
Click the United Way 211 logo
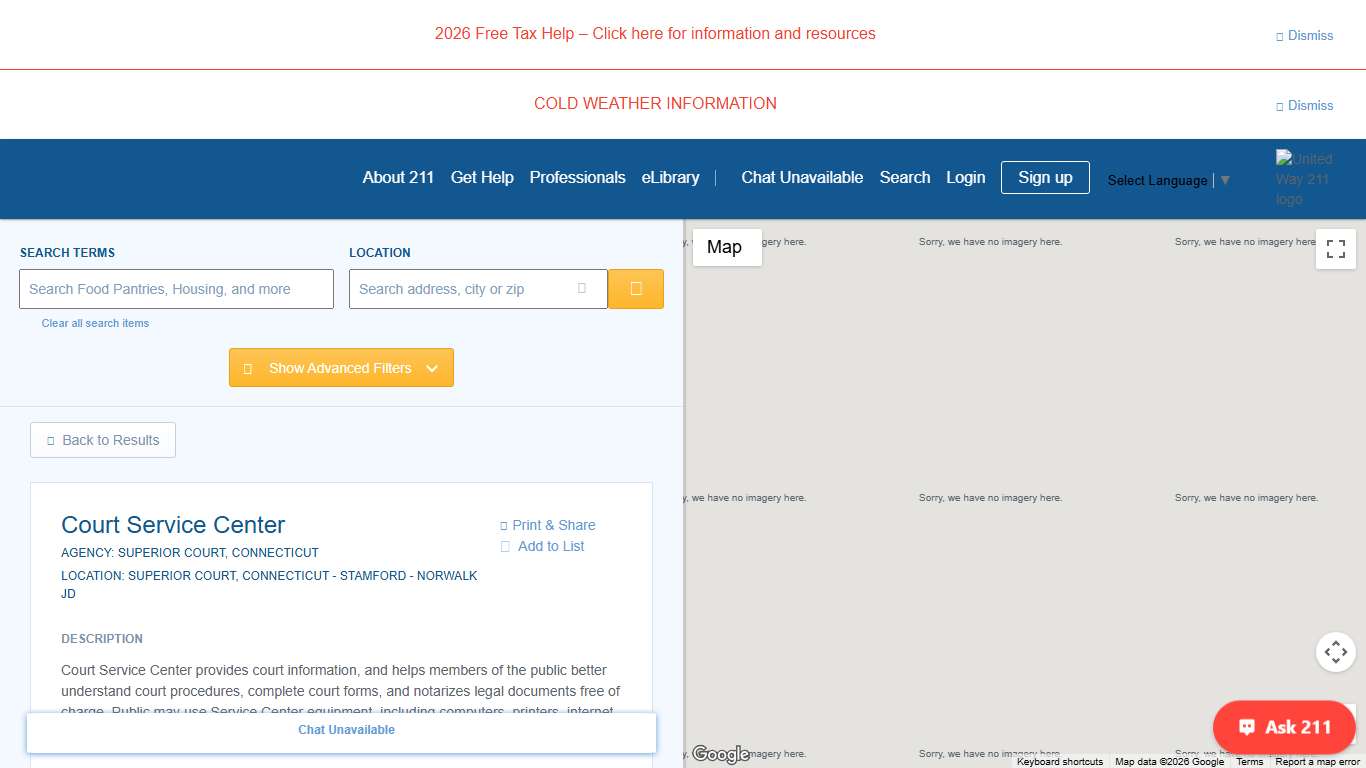click(x=1304, y=178)
